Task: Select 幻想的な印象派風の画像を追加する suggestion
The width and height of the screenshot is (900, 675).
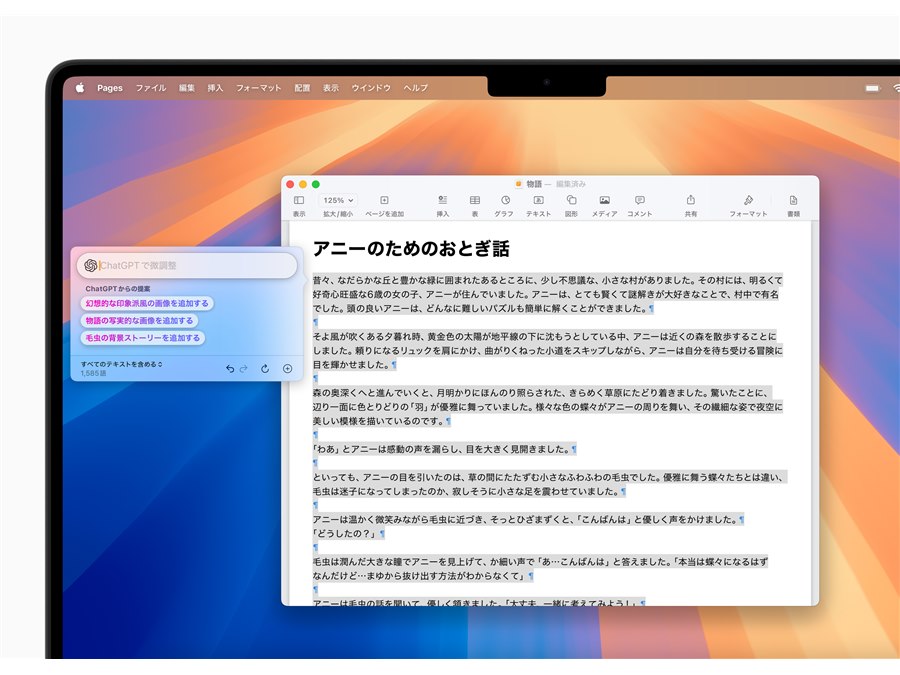Action: [147, 303]
